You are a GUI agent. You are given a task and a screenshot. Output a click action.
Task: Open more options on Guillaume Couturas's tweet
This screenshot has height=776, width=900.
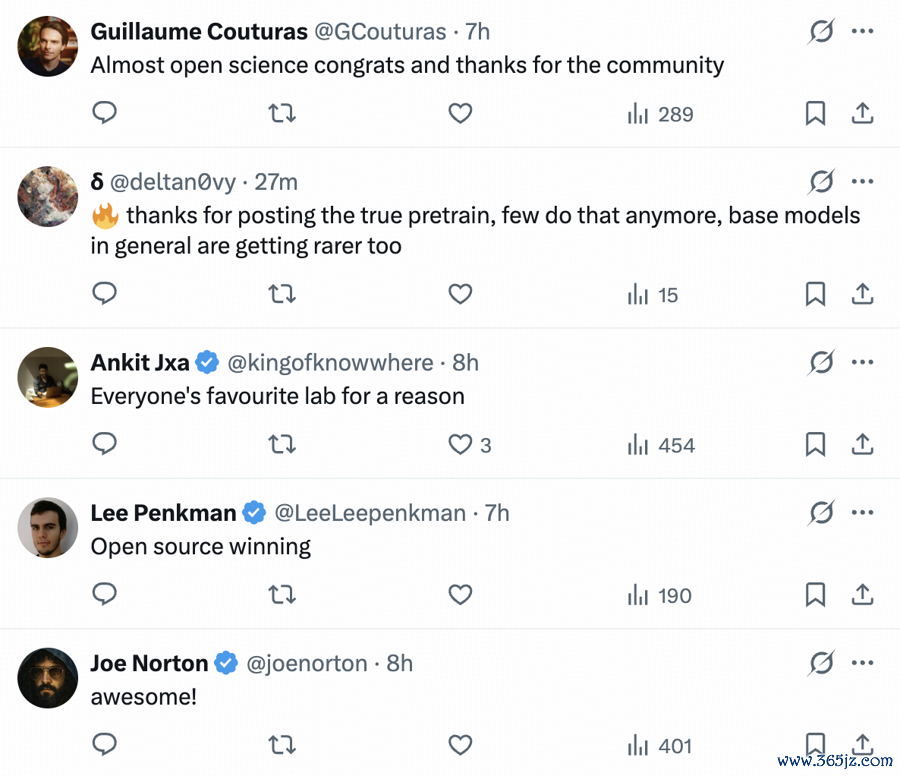click(x=862, y=31)
